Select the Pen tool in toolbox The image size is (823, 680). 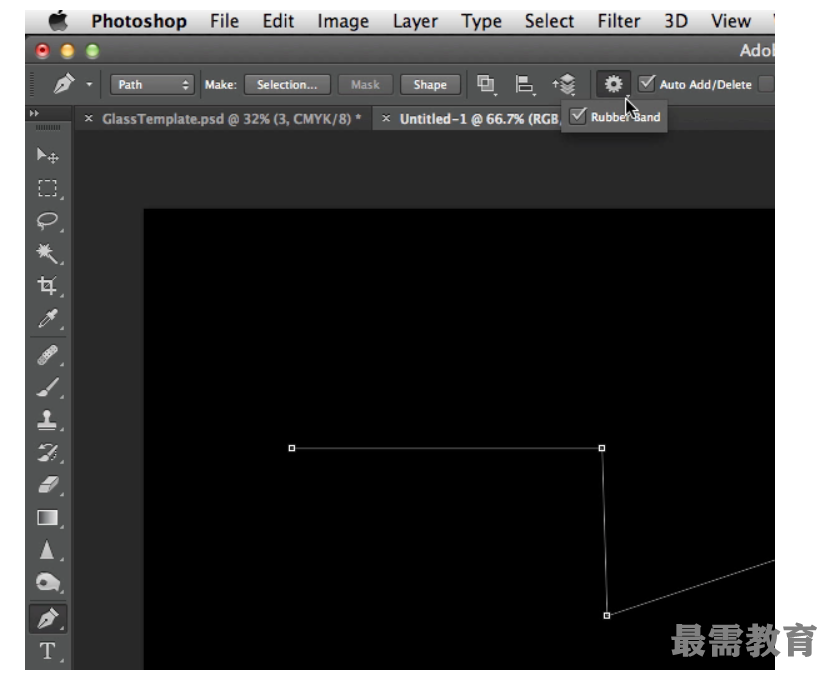click(x=48, y=619)
